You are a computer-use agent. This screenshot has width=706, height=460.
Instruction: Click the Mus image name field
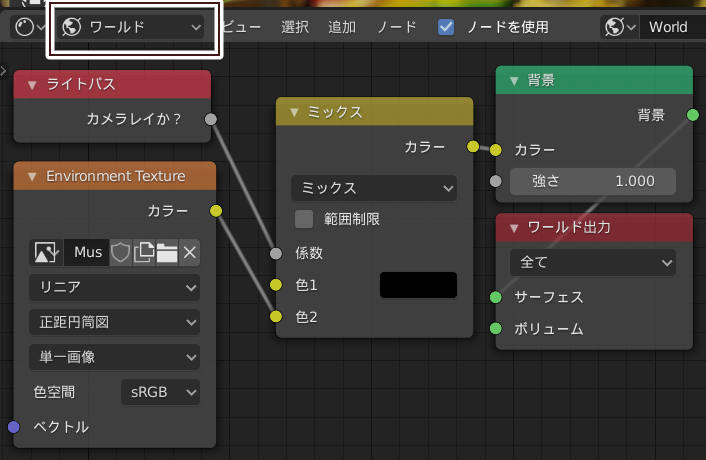pyautogui.click(x=87, y=252)
